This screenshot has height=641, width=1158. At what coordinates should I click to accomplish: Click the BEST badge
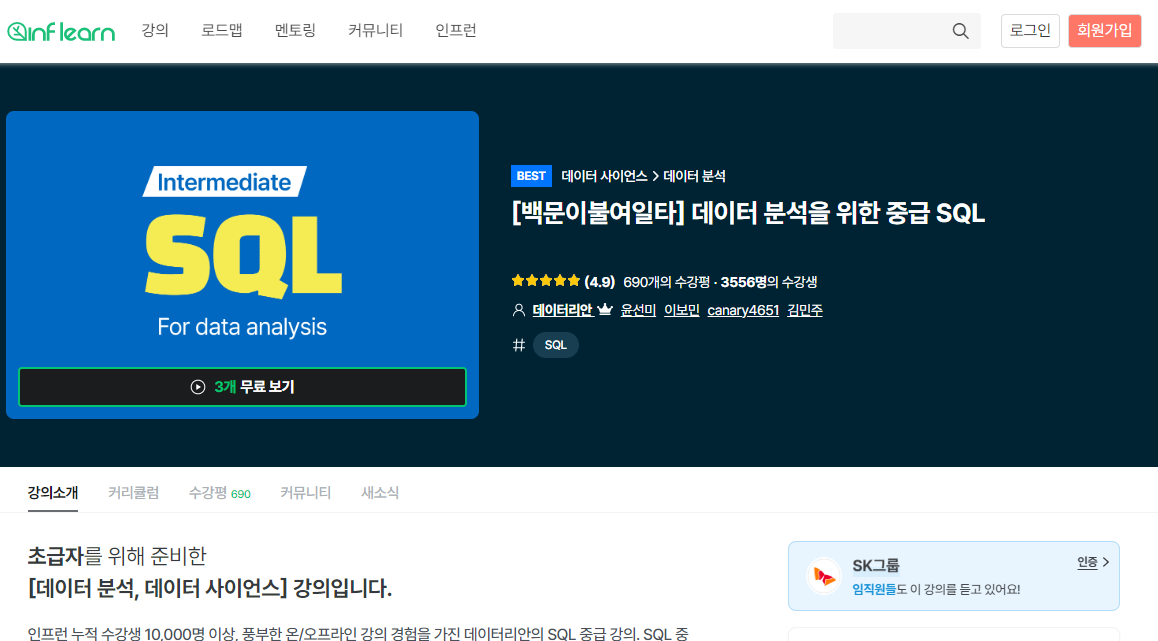[x=531, y=176]
